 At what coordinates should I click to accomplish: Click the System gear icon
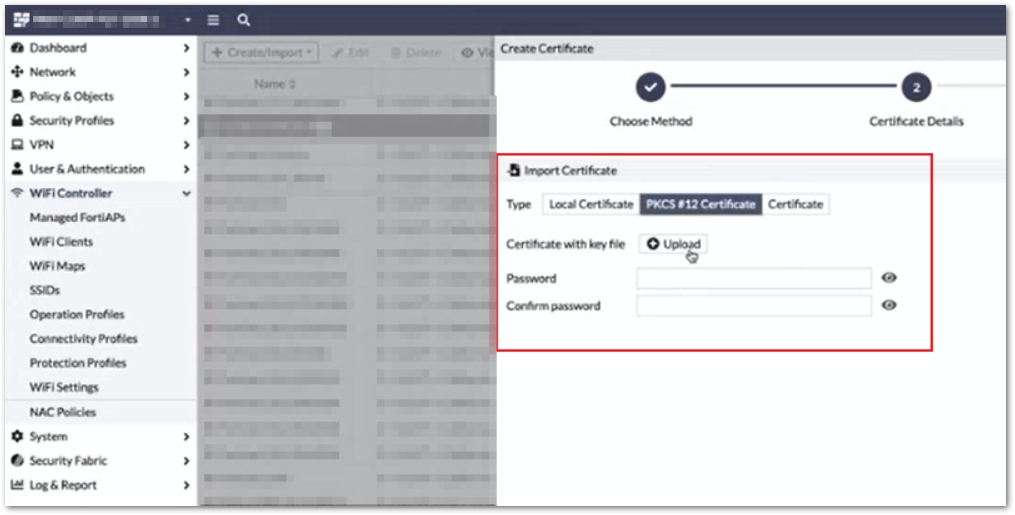pyautogui.click(x=17, y=437)
